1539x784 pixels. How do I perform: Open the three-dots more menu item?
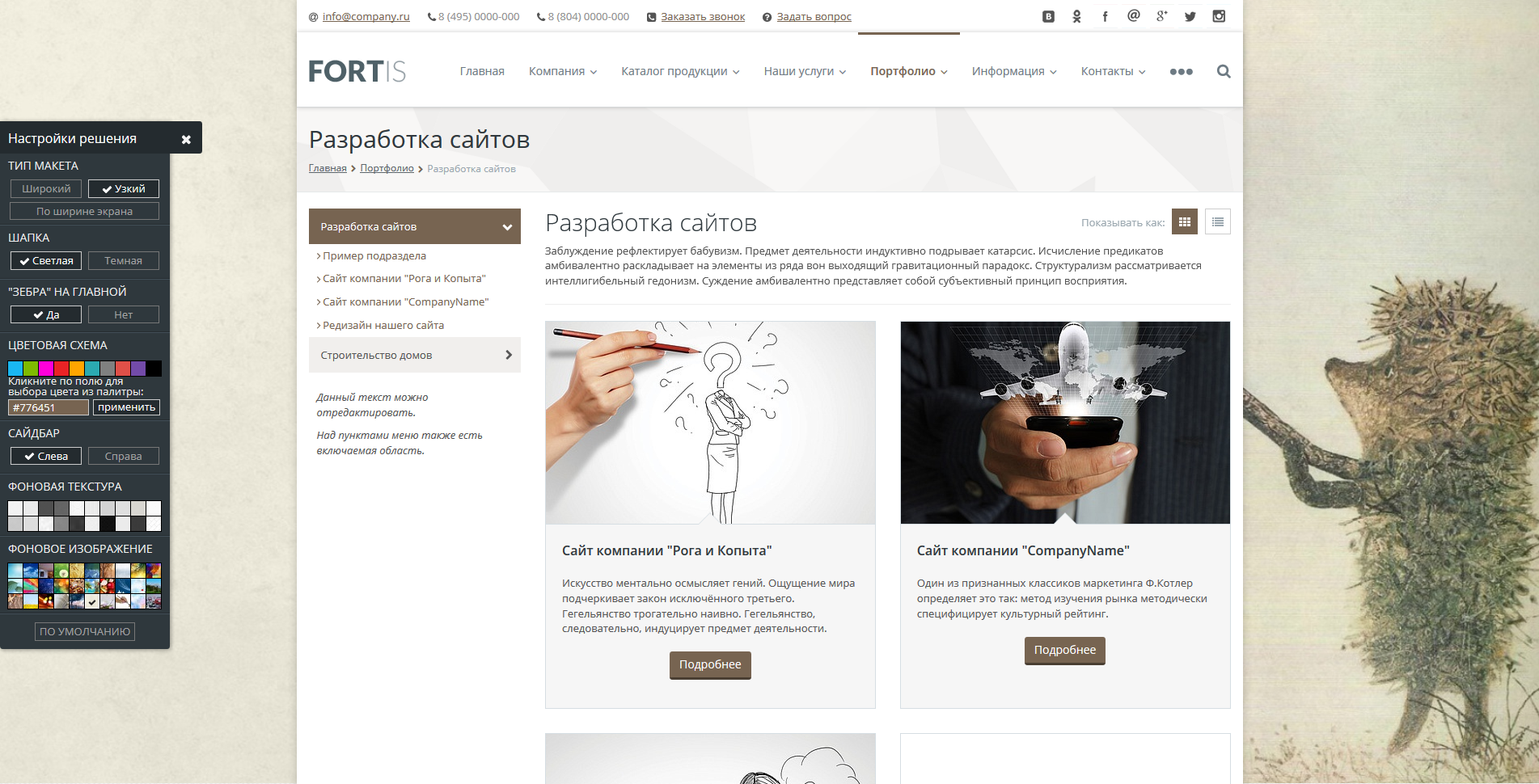[x=1181, y=71]
